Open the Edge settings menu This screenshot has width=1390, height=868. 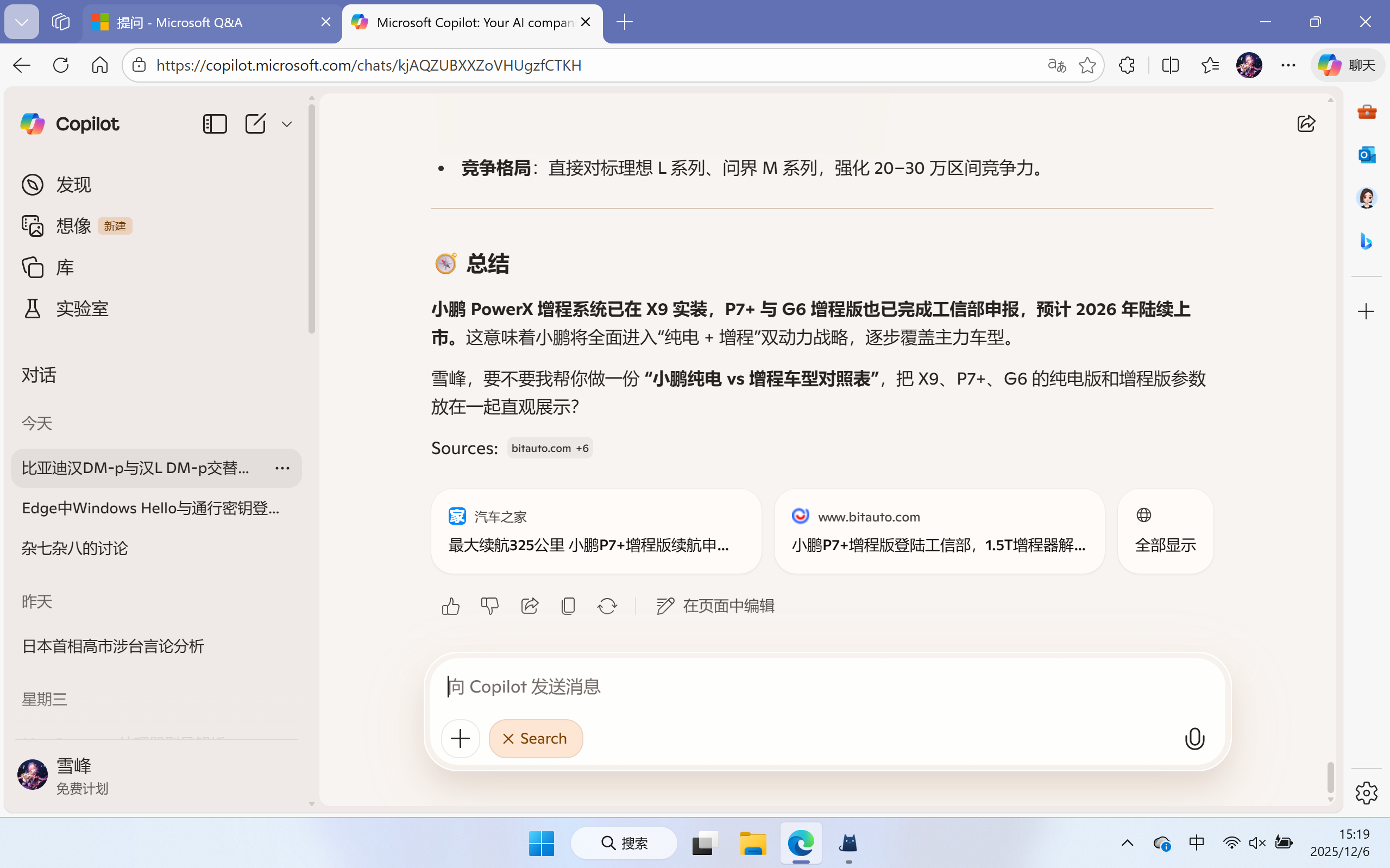1288,65
